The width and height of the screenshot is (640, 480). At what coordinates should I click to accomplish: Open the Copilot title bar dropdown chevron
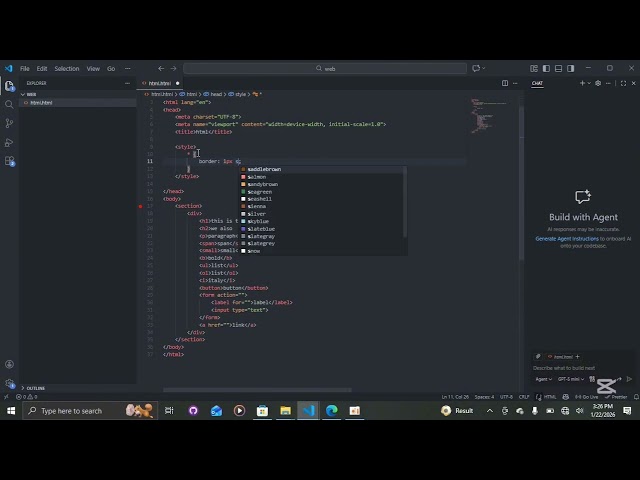click(x=484, y=69)
